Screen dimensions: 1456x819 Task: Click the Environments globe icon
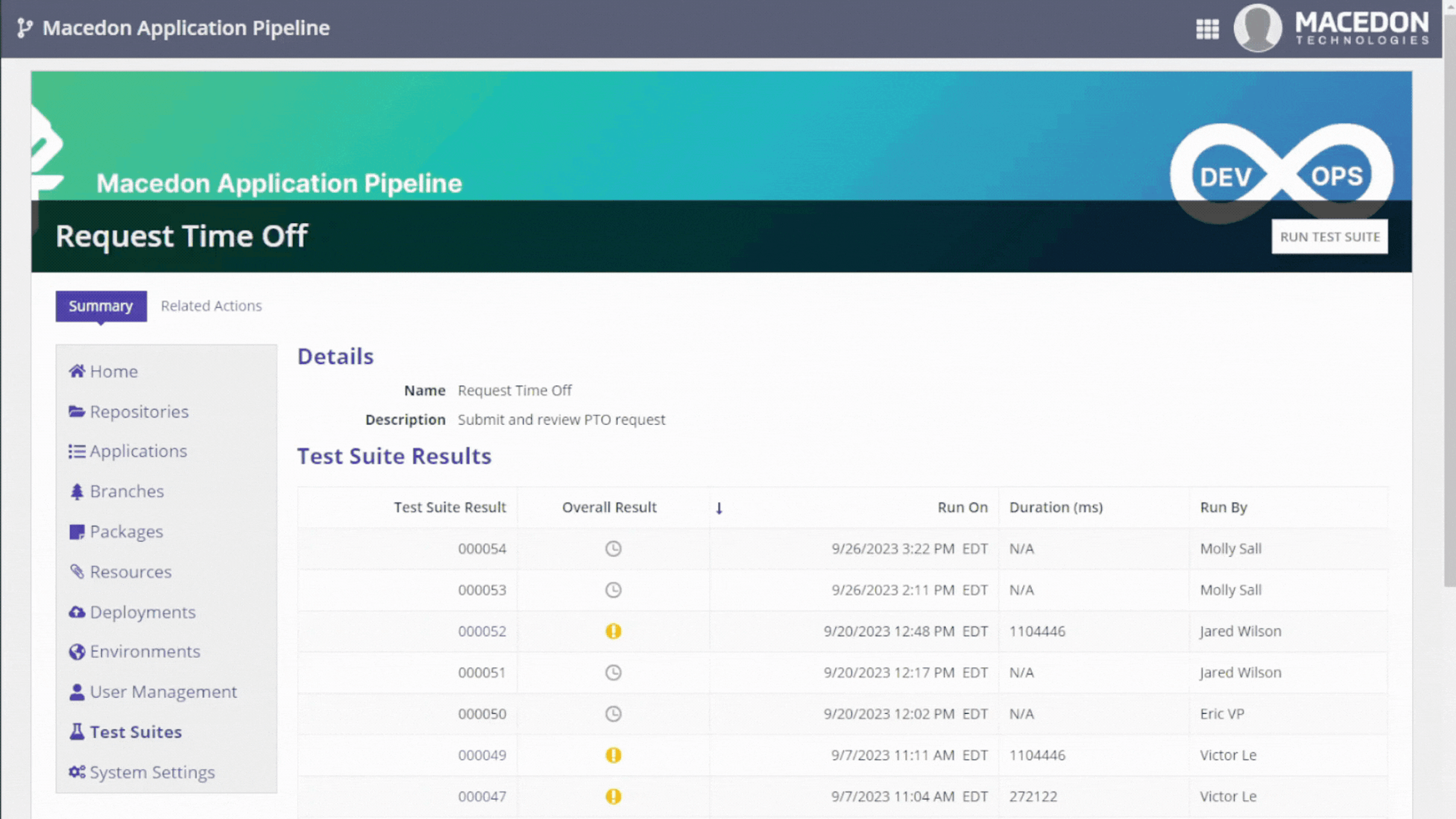[x=77, y=652]
